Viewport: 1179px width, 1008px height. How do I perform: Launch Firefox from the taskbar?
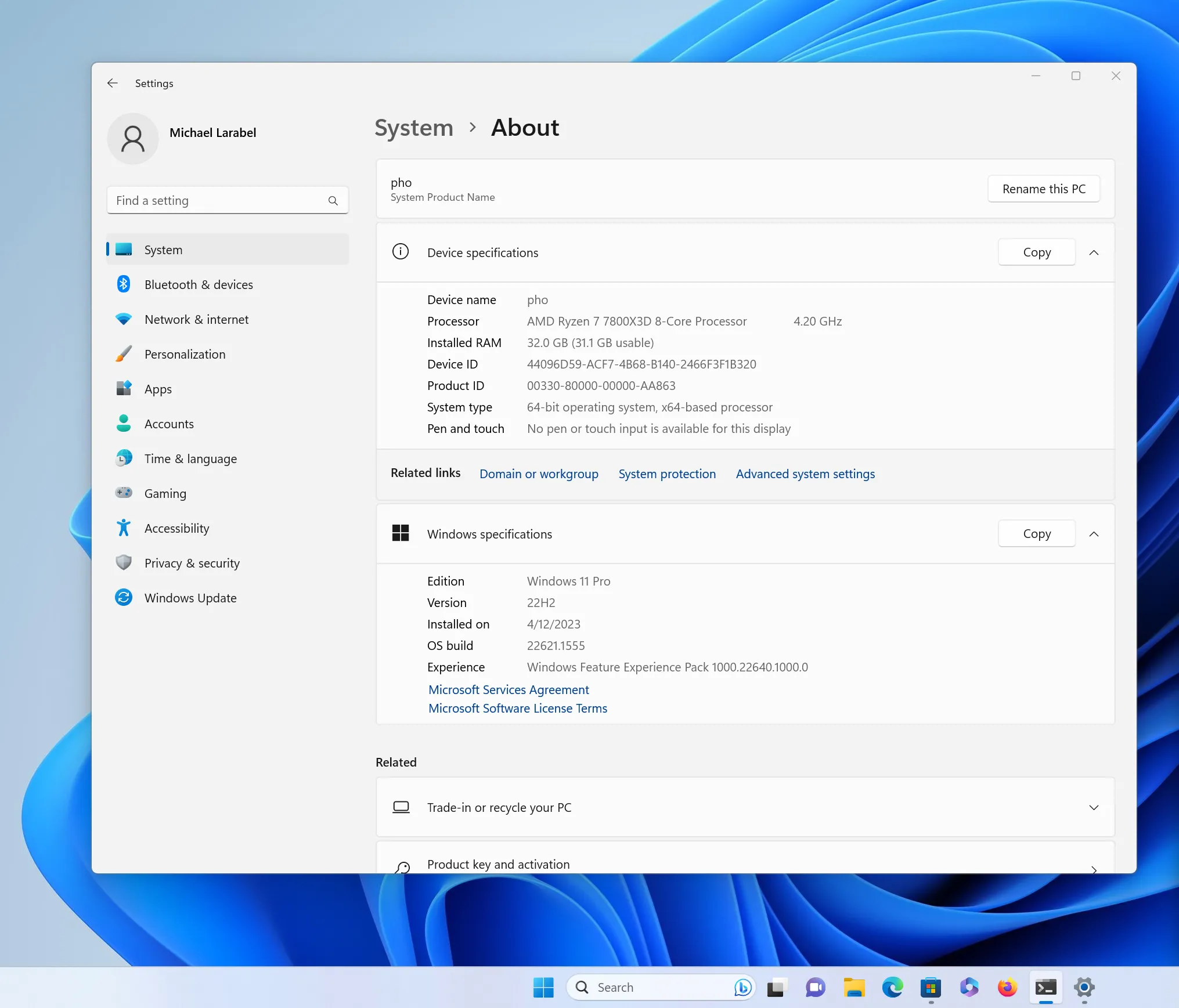[1007, 987]
